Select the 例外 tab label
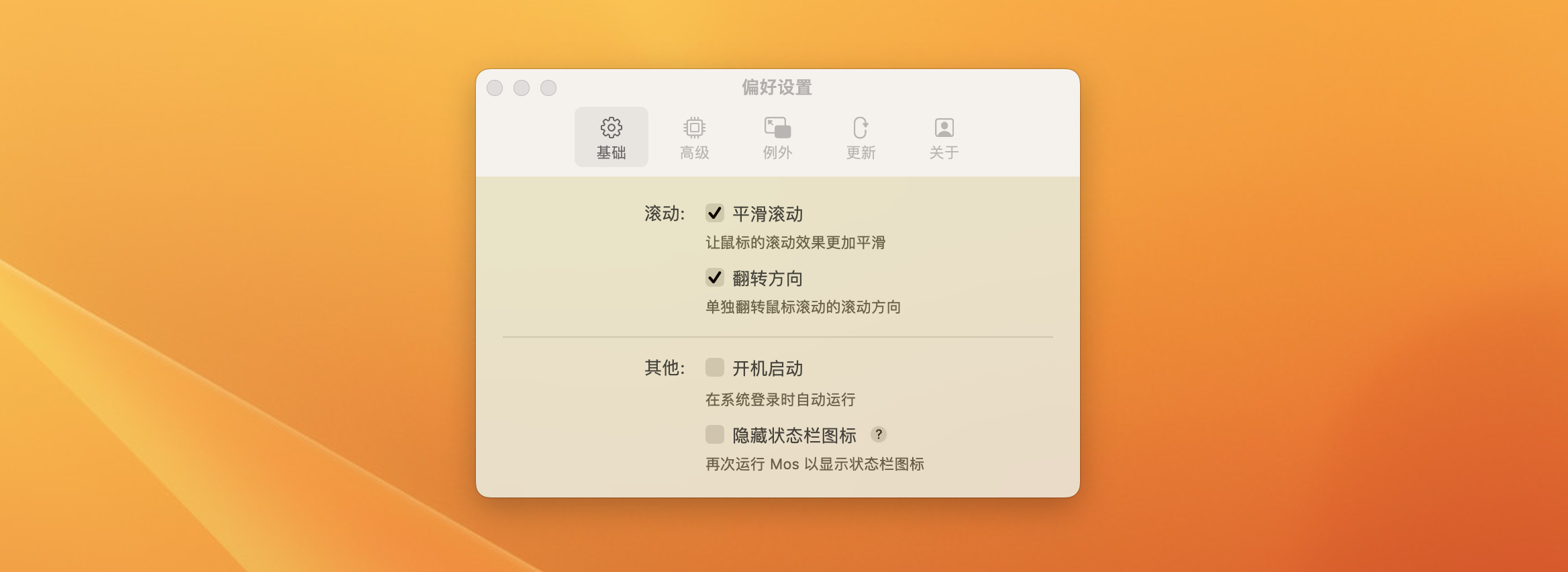The width and height of the screenshot is (1568, 572). click(x=777, y=153)
